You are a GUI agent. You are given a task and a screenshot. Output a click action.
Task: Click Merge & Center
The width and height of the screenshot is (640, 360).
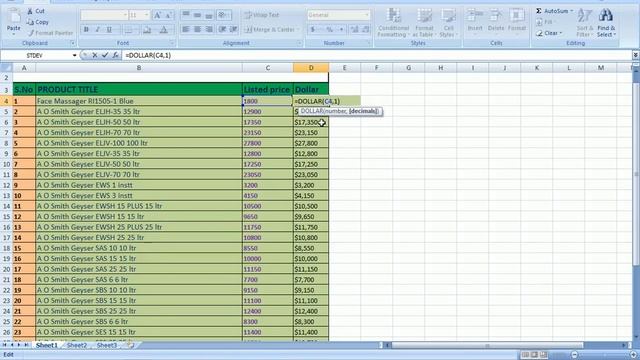pyautogui.click(x=271, y=29)
